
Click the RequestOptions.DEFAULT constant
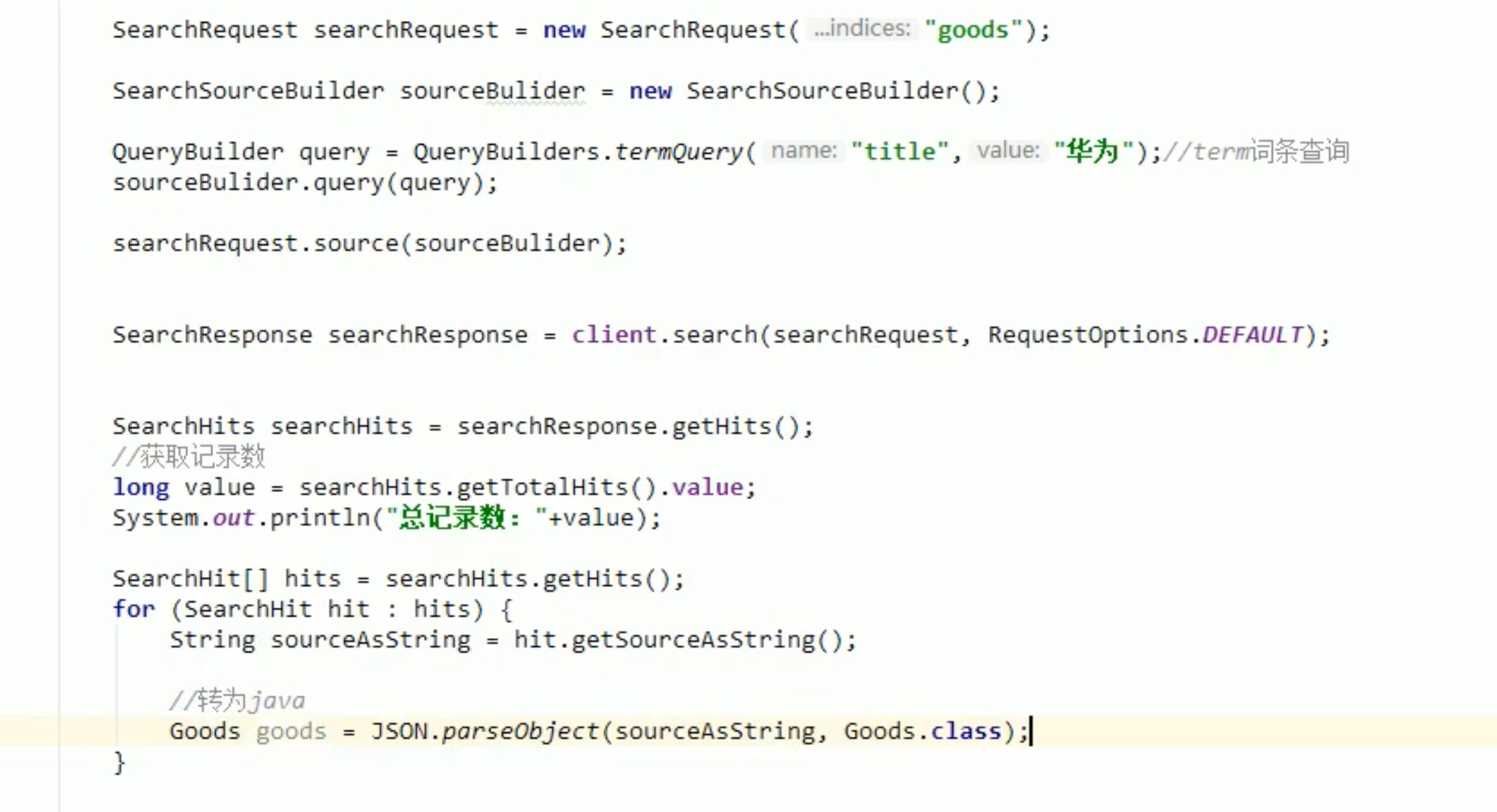(1252, 334)
